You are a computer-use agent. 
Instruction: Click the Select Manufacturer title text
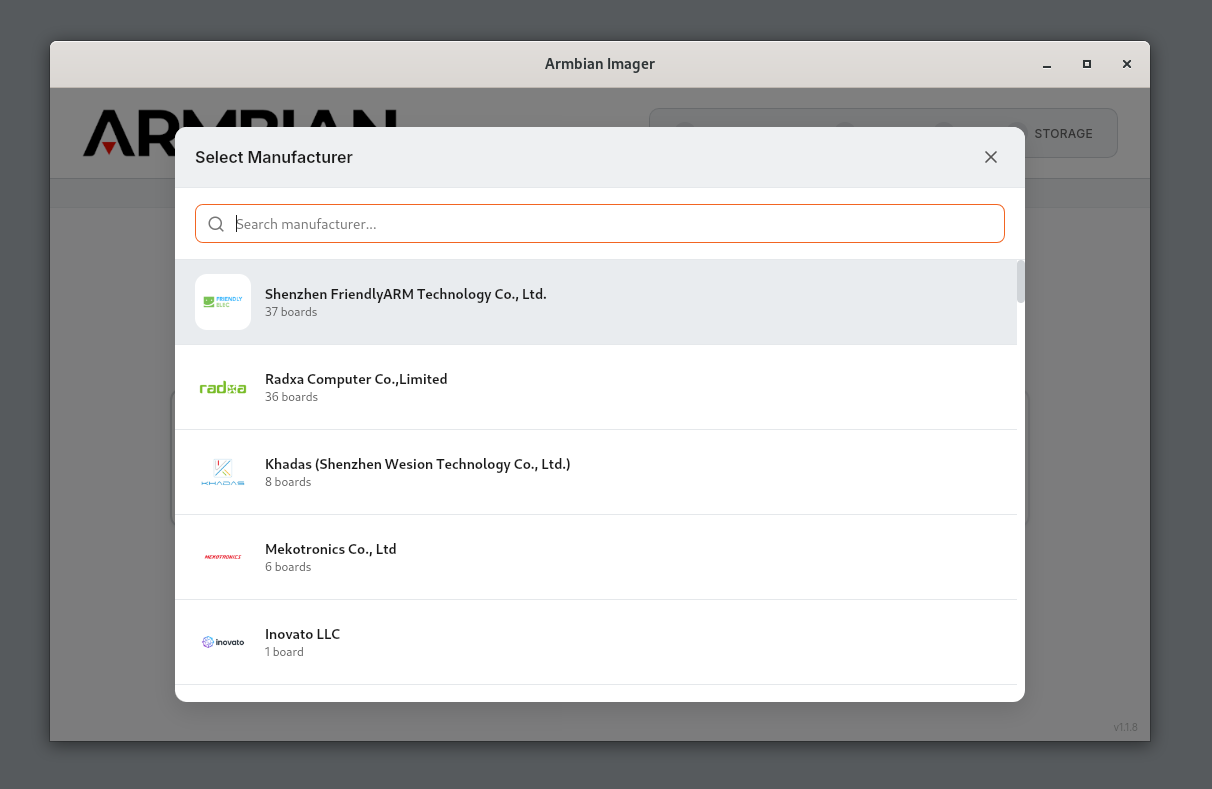(x=273, y=157)
